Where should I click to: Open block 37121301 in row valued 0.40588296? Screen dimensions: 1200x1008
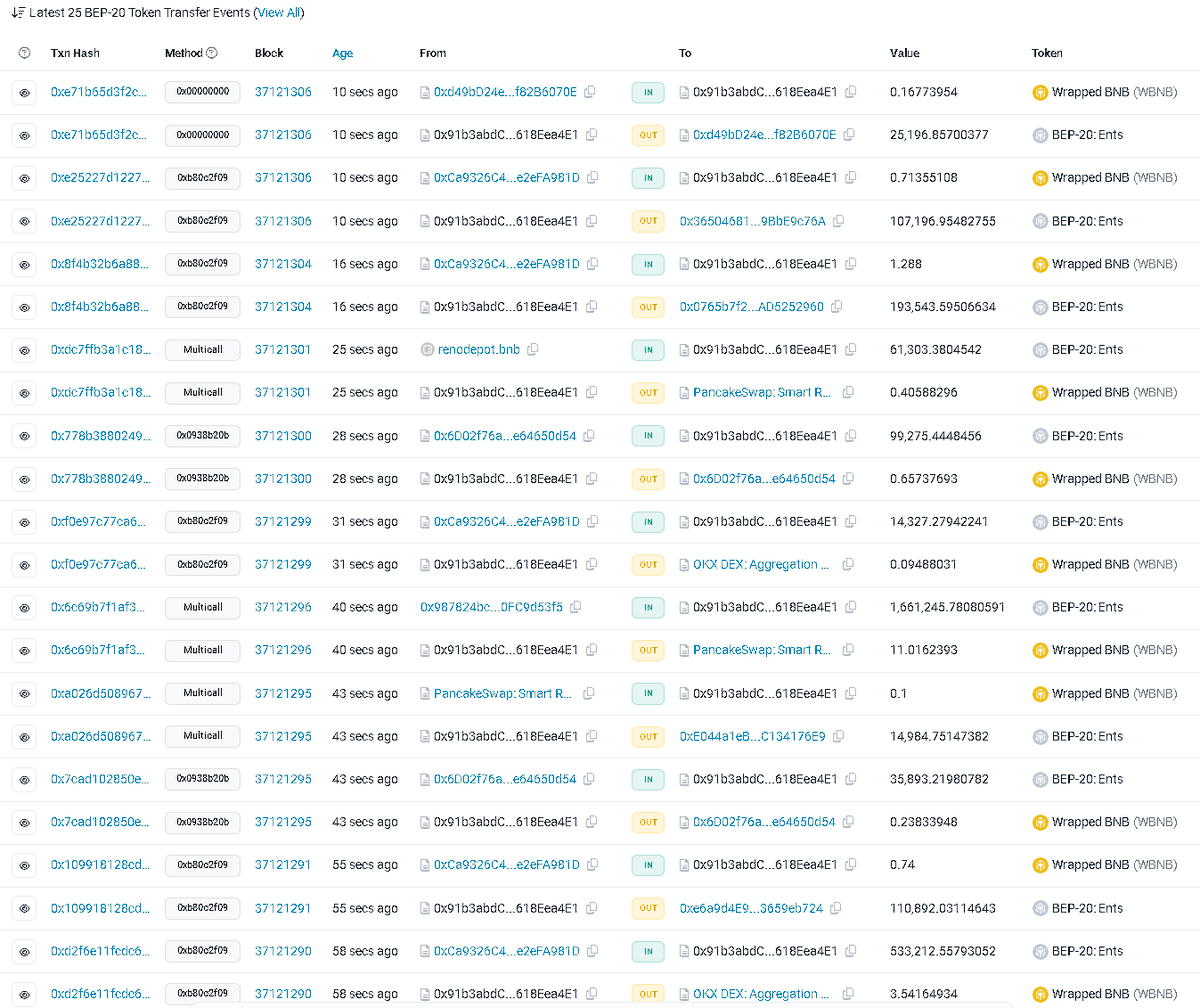tap(283, 393)
